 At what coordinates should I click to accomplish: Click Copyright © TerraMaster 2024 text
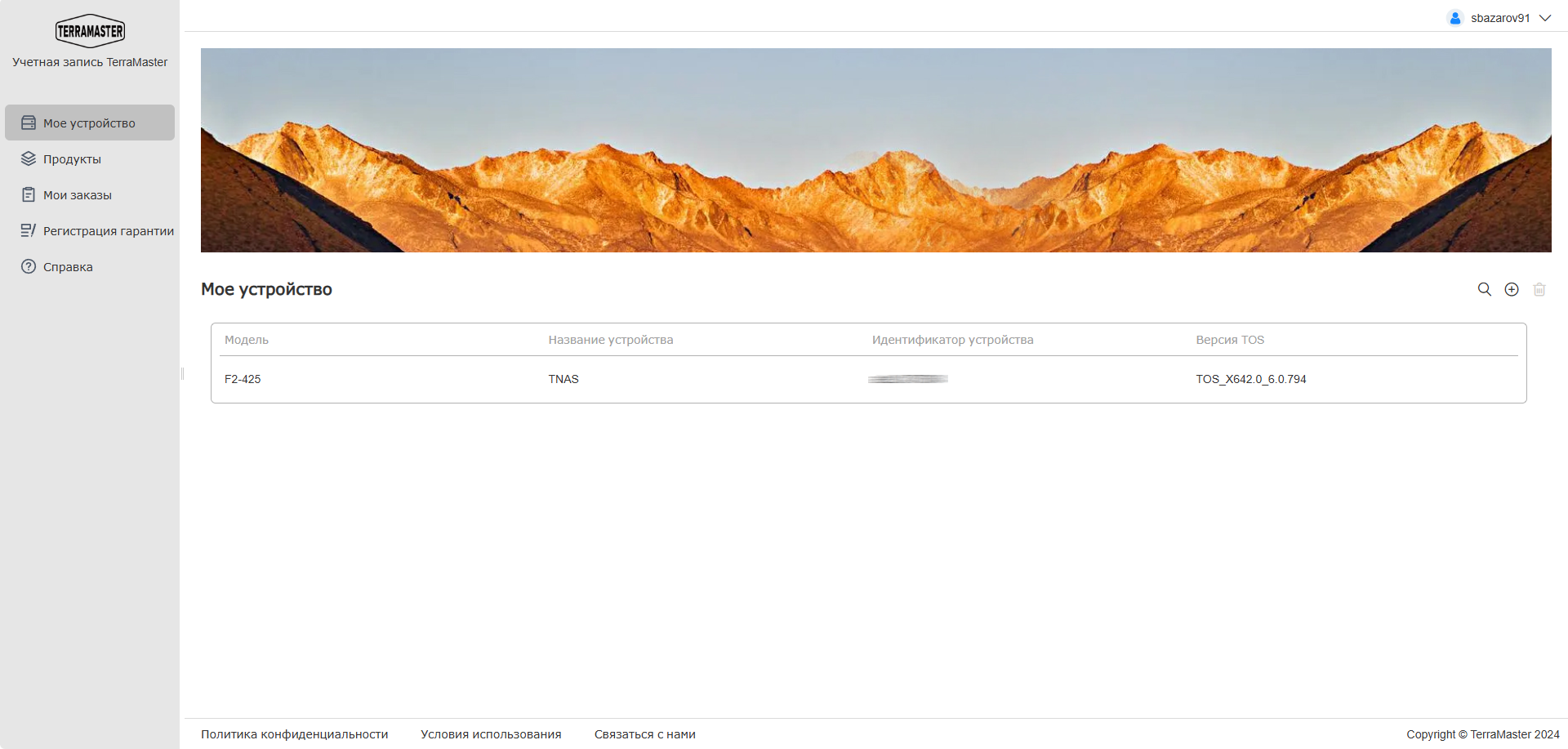[1483, 734]
